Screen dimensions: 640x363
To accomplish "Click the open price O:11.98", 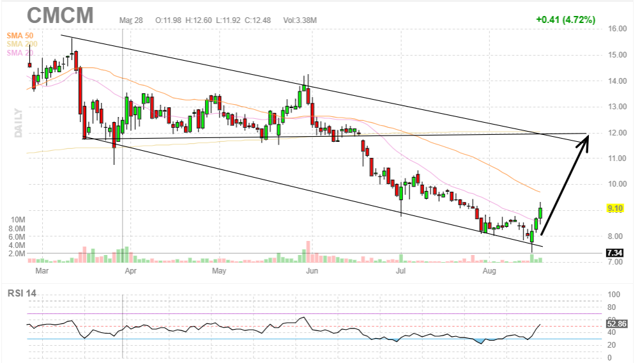I will pyautogui.click(x=168, y=20).
